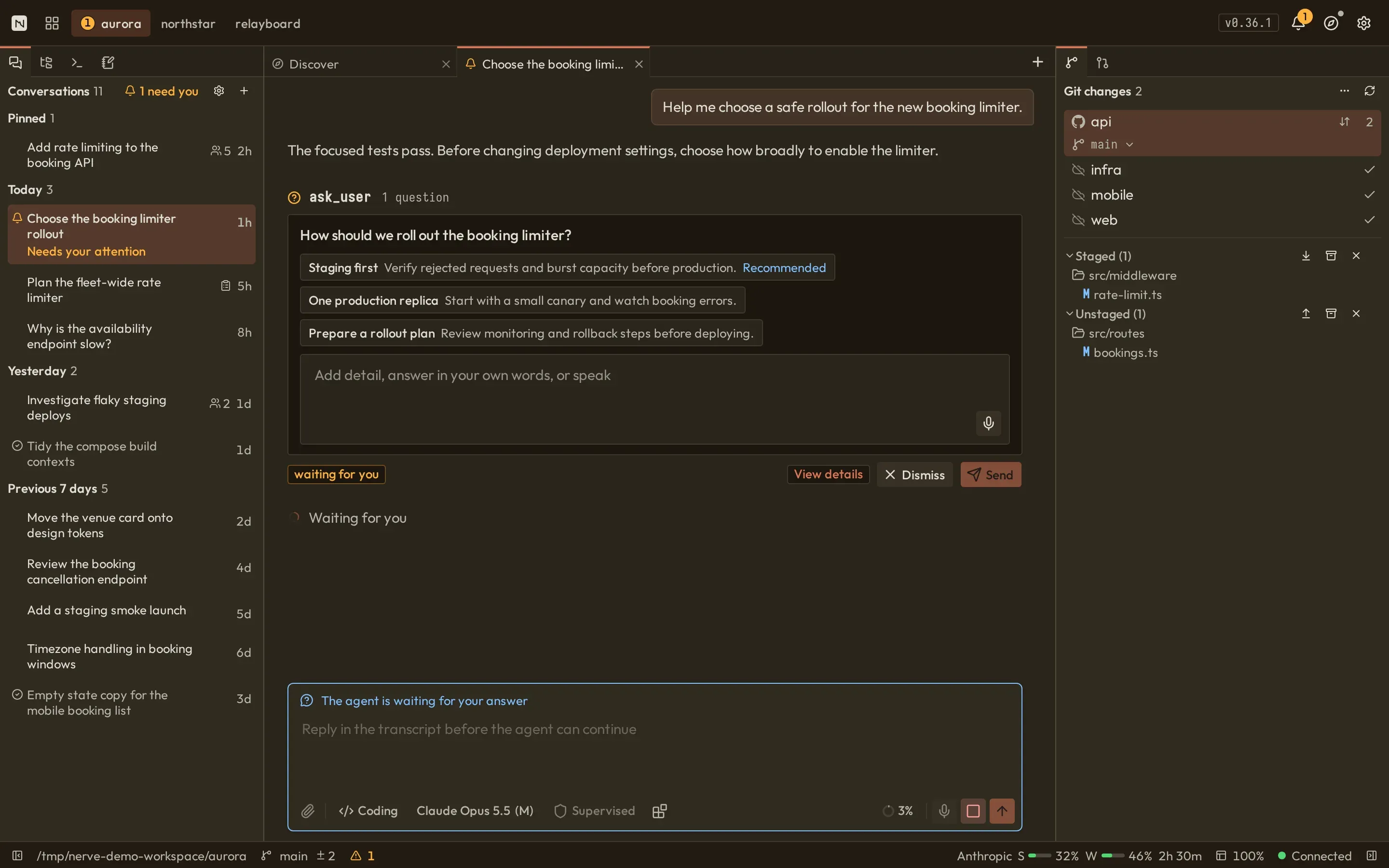Screen dimensions: 1389x868
Task: Open the workspace grid overview icon
Action: pos(52,23)
